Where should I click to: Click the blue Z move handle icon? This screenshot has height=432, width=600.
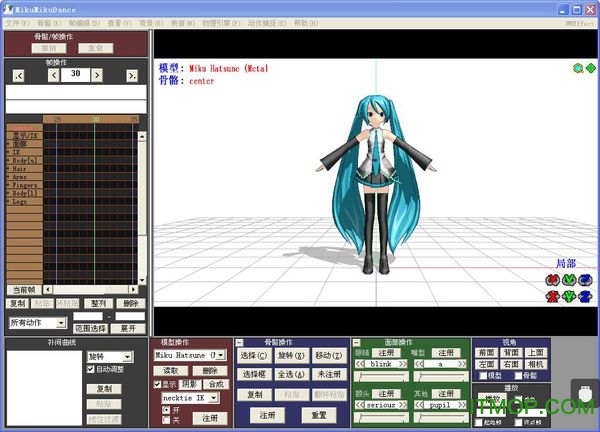[x=585, y=296]
